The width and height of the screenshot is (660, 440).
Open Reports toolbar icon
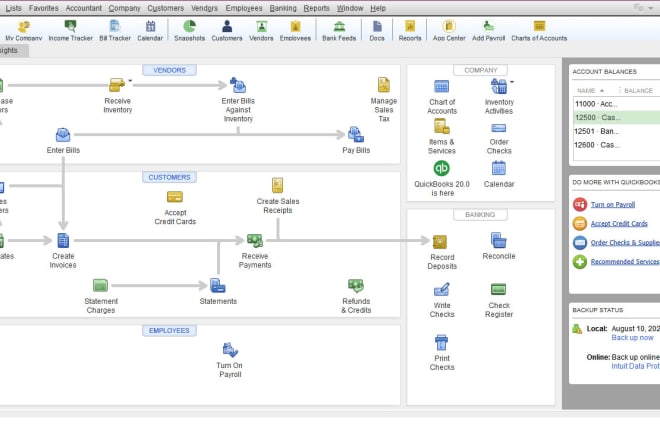(410, 31)
